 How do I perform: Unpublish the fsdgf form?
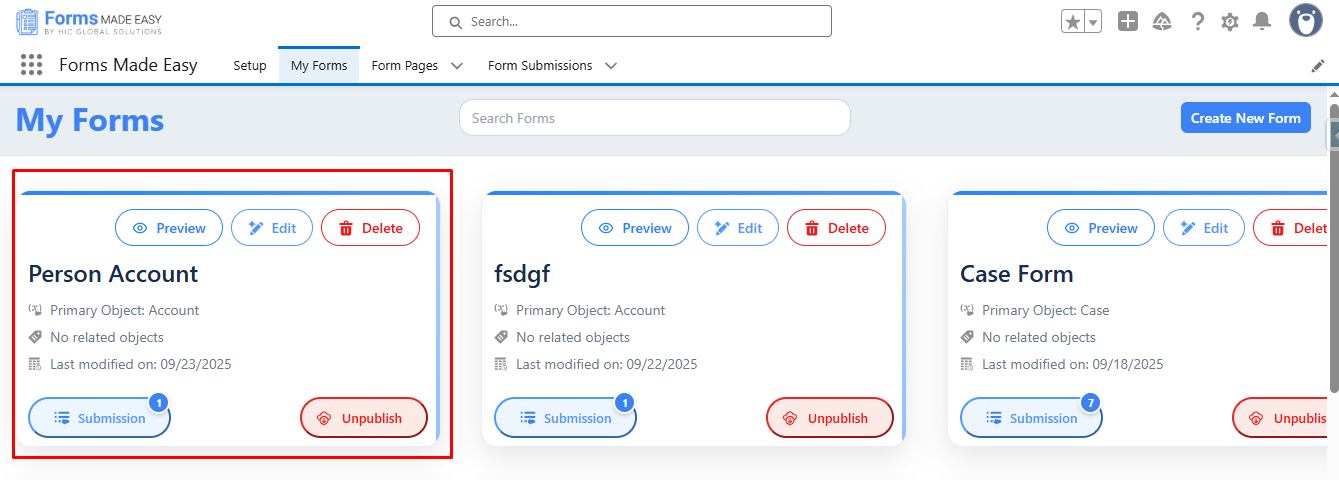[829, 418]
